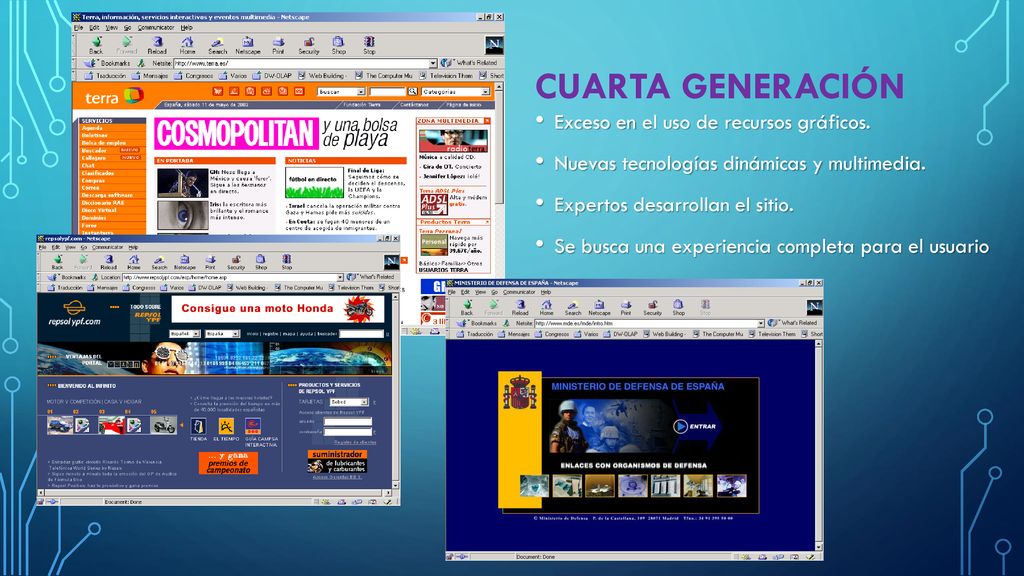Click the Security lock icon in Terra window
The width and height of the screenshot is (1024, 576).
click(x=309, y=42)
